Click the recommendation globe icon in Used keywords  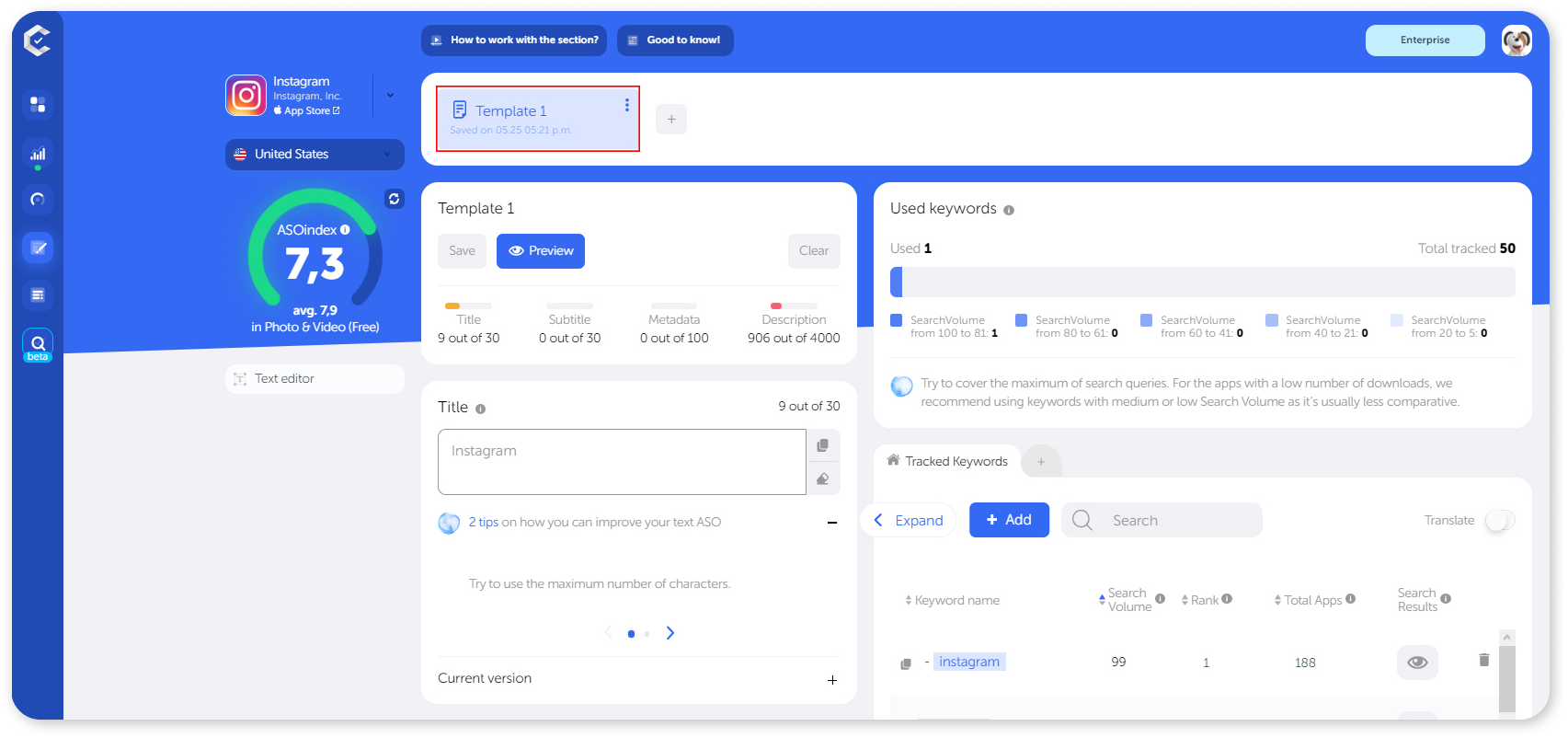(x=902, y=386)
